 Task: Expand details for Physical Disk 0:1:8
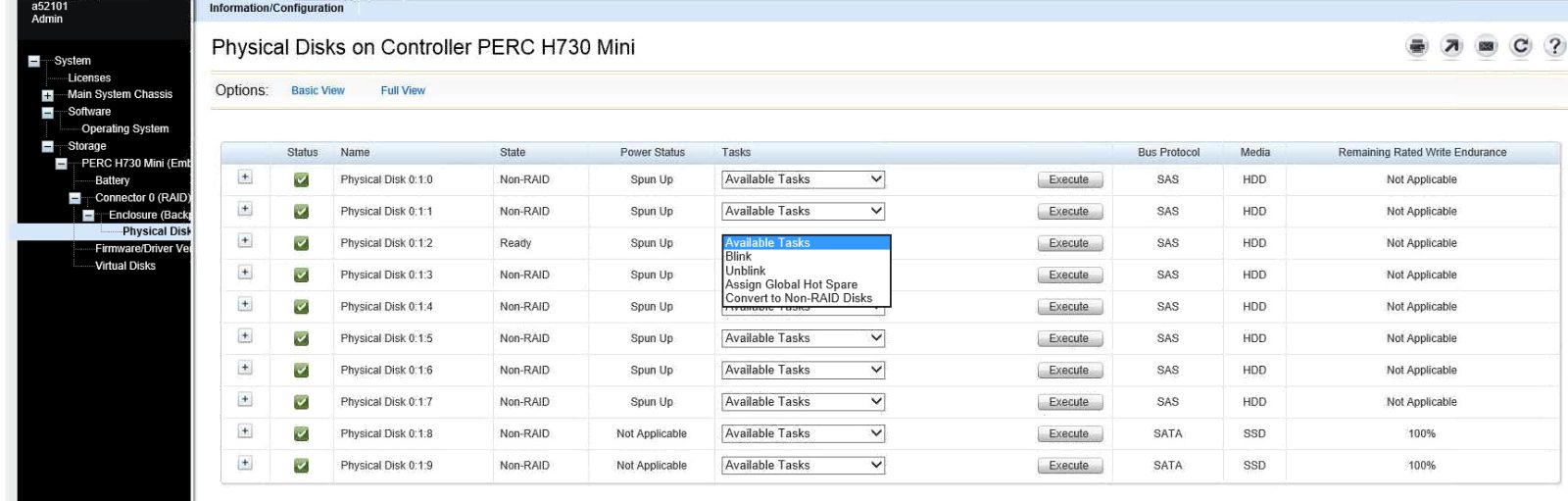(245, 432)
